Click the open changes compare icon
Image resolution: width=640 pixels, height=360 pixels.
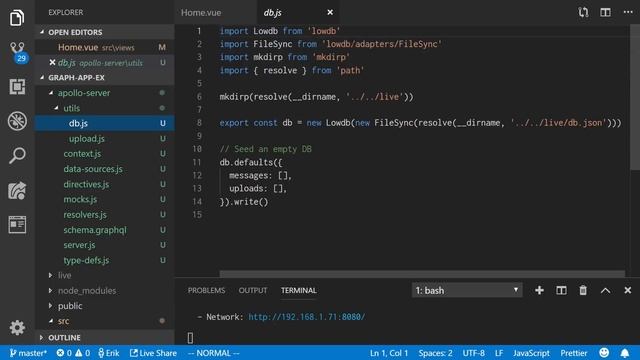pos(583,12)
